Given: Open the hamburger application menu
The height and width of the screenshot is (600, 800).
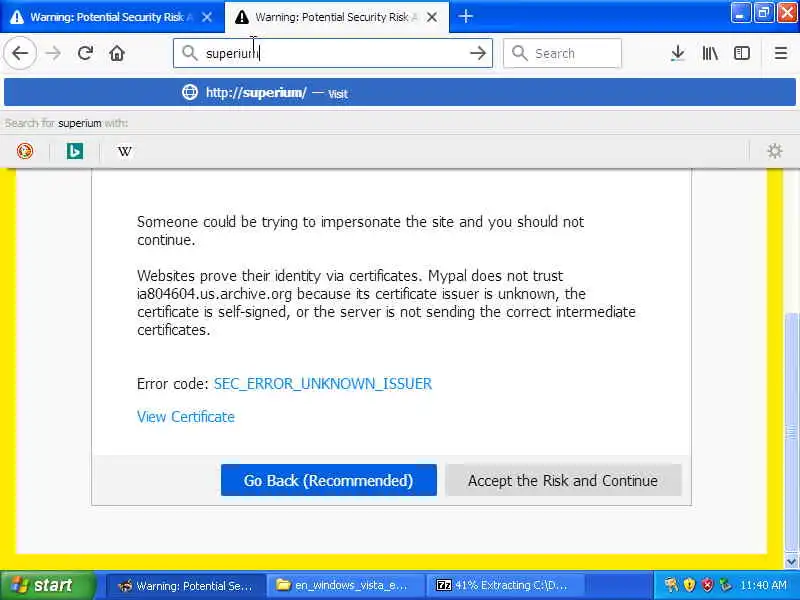Looking at the screenshot, I should [781, 53].
